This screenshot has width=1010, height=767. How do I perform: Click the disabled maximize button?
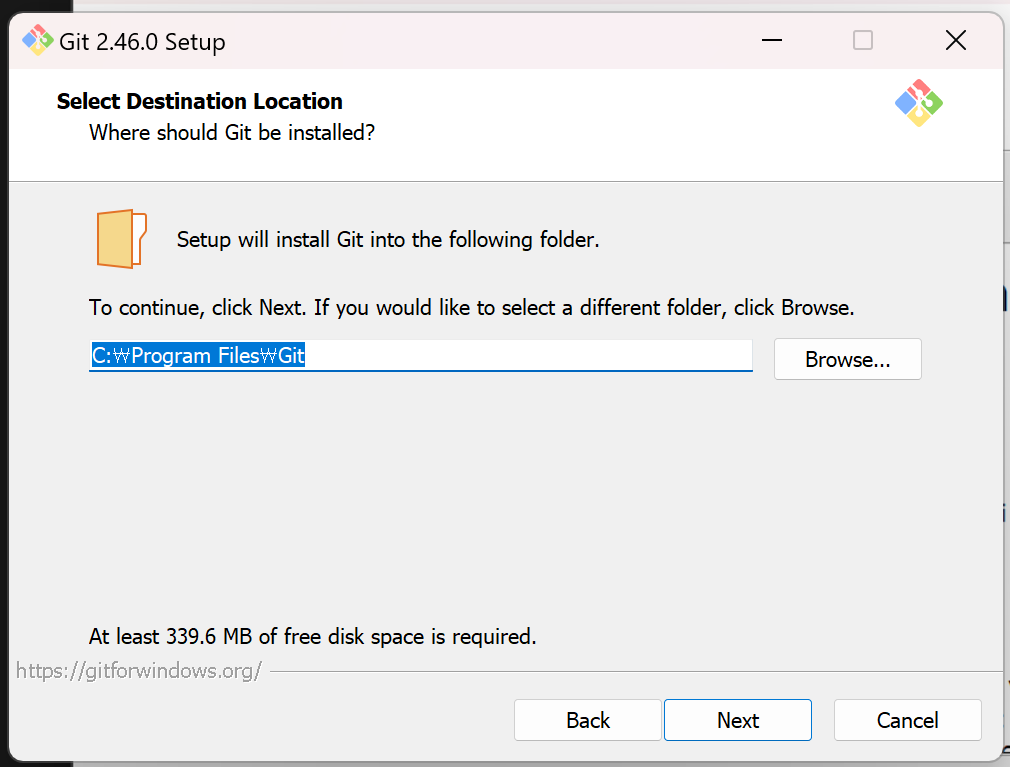[863, 41]
